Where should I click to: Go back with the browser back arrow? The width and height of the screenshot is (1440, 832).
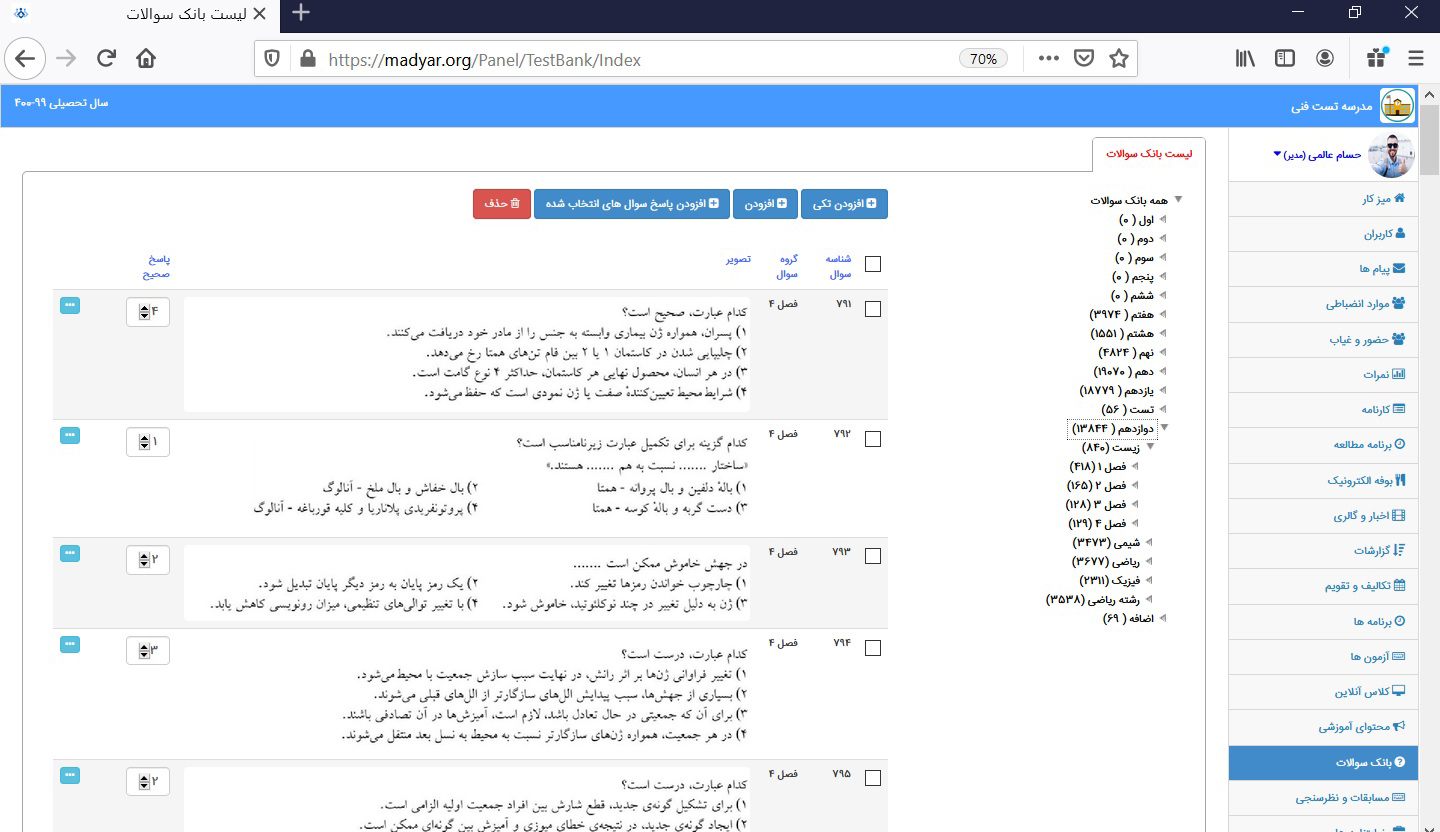25,59
